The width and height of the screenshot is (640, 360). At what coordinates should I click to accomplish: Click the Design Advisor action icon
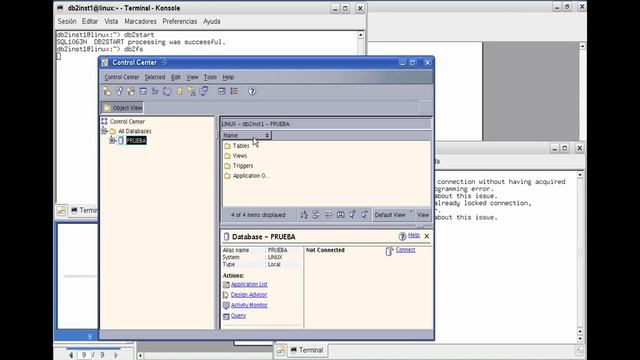tap(226, 295)
